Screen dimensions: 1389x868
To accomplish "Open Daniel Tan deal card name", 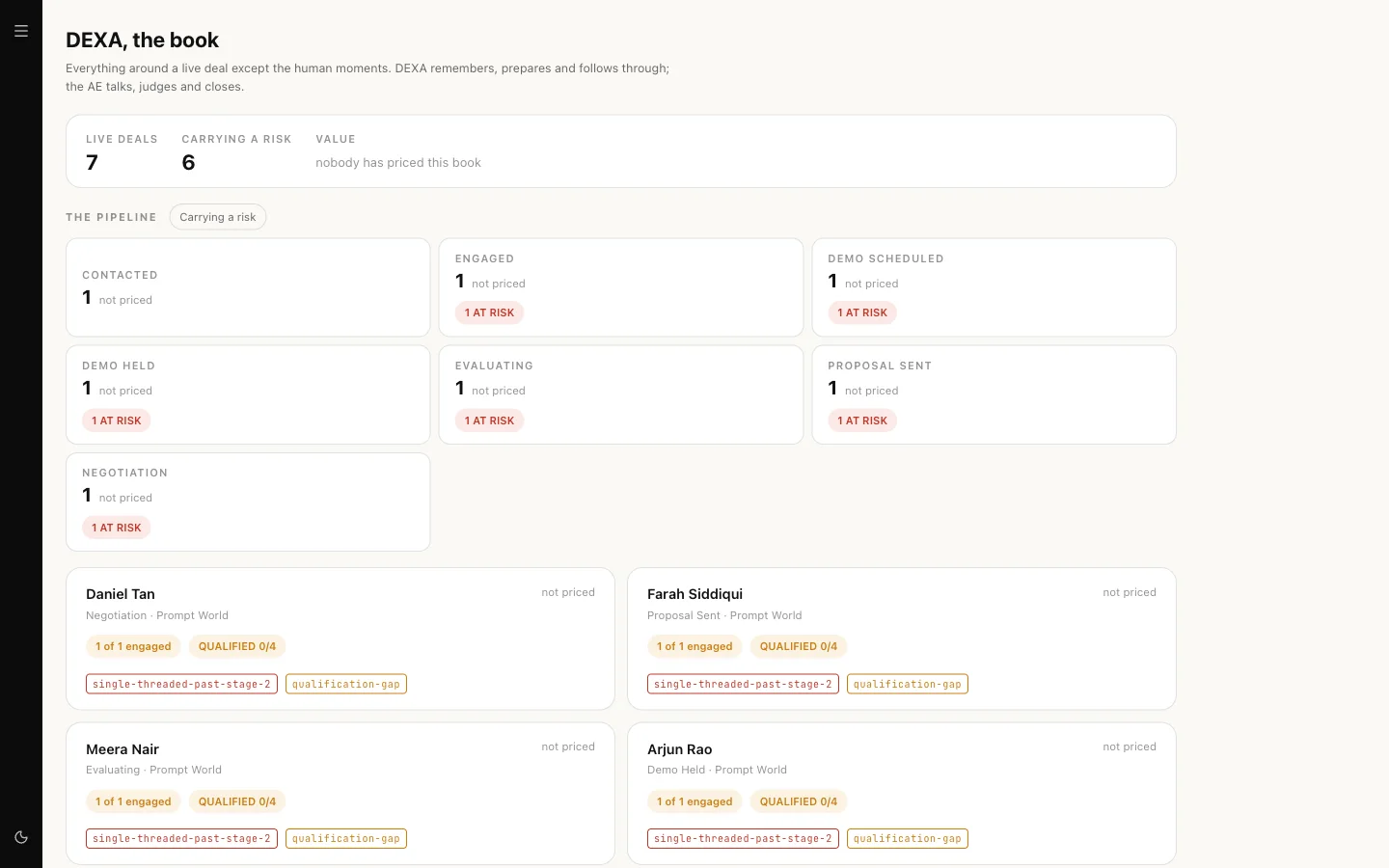I will click(x=121, y=594).
